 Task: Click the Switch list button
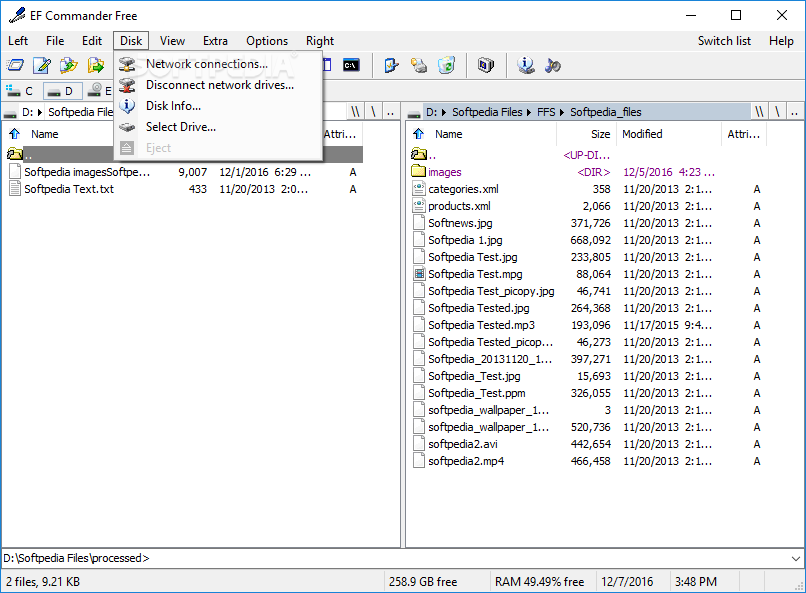(x=724, y=41)
